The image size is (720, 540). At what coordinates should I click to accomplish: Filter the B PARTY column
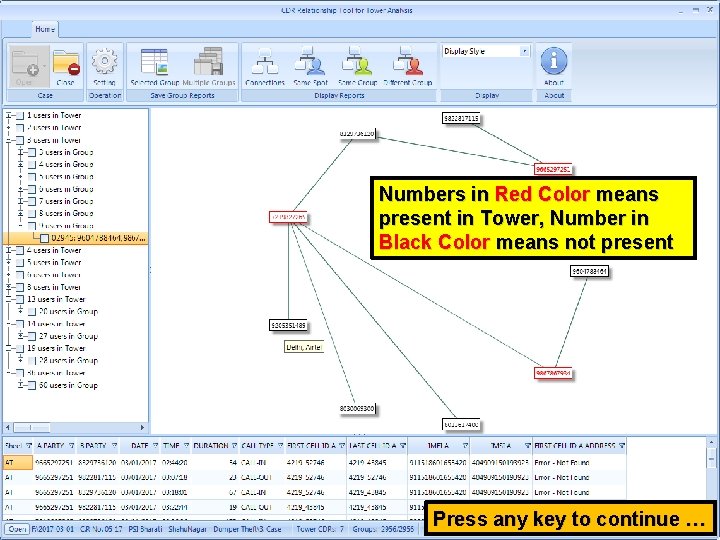pyautogui.click(x=114, y=445)
